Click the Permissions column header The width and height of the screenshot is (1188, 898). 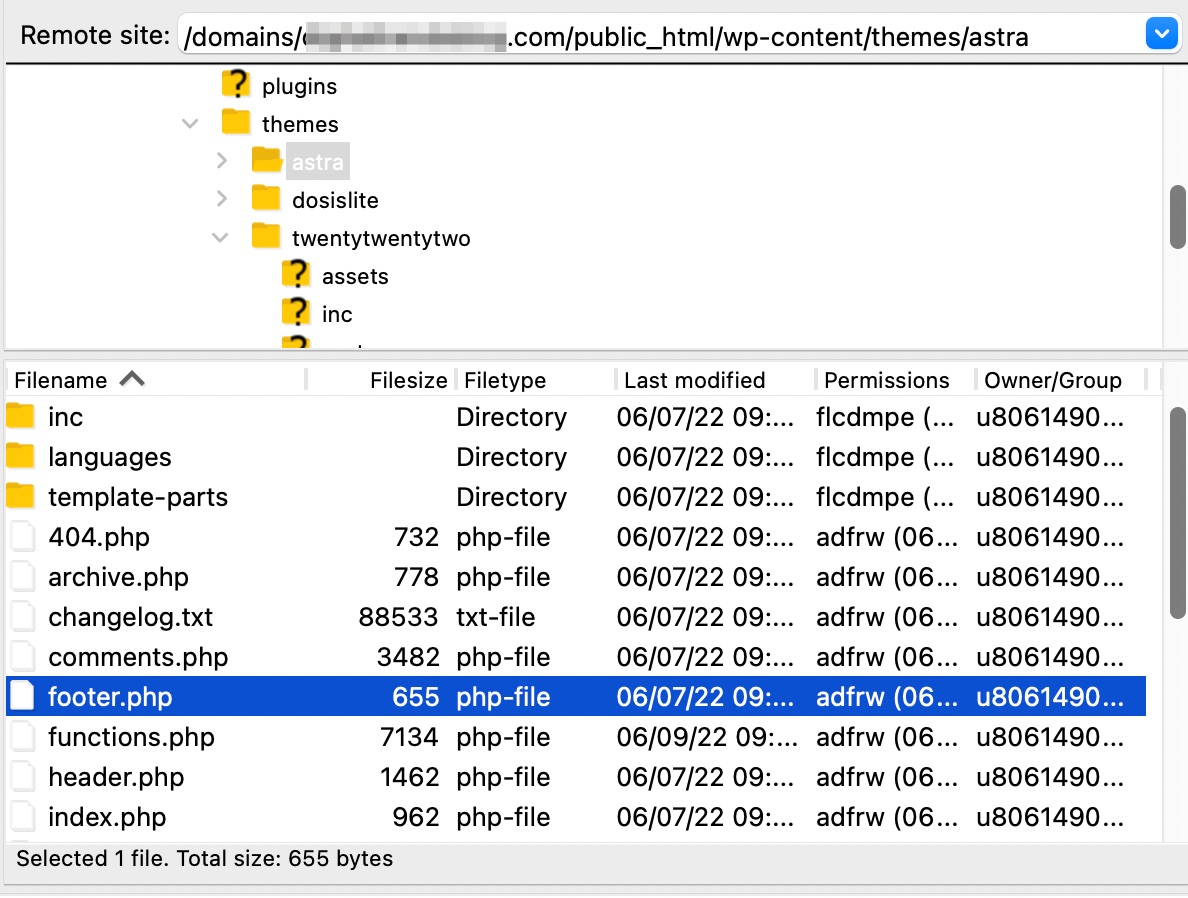coord(886,380)
